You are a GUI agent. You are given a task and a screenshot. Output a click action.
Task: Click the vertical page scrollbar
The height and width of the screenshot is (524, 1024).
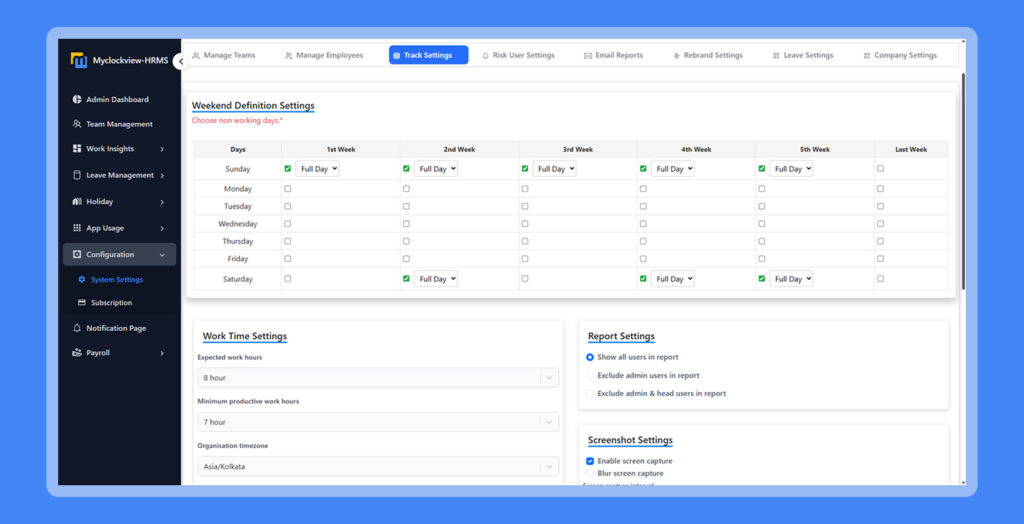tap(963, 182)
